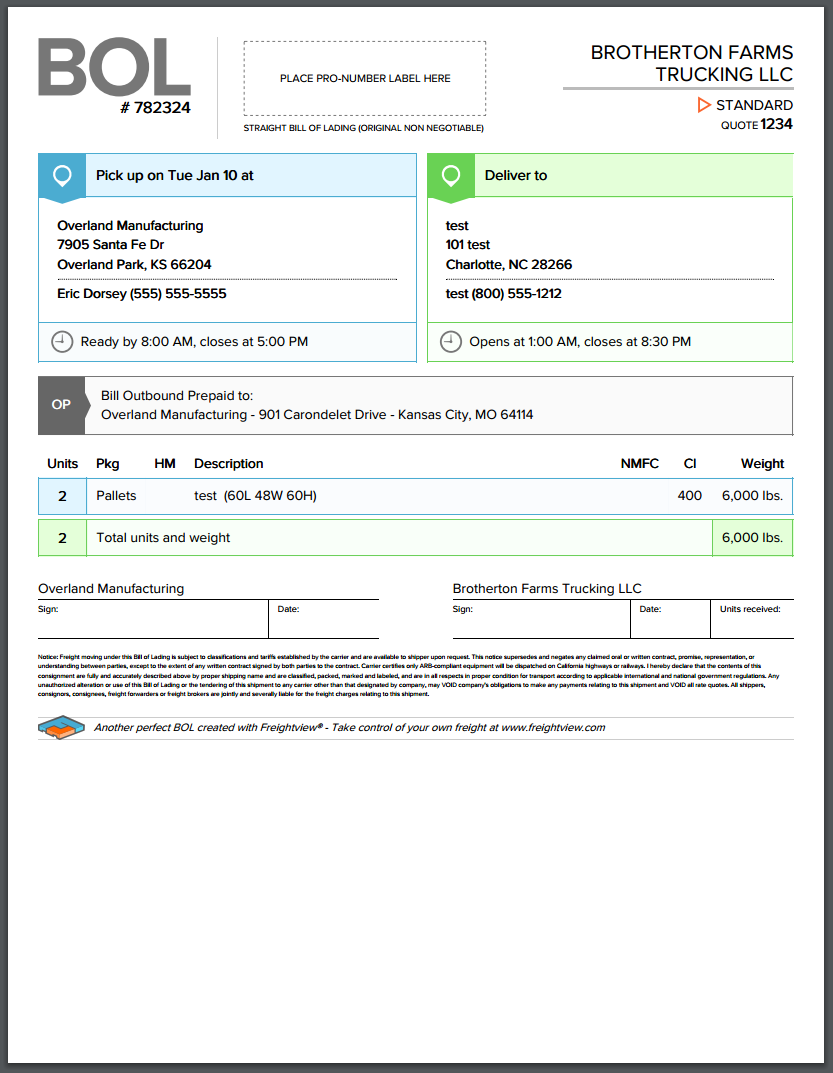Click the Units received field
This screenshot has height=1073, width=833.
coord(752,619)
